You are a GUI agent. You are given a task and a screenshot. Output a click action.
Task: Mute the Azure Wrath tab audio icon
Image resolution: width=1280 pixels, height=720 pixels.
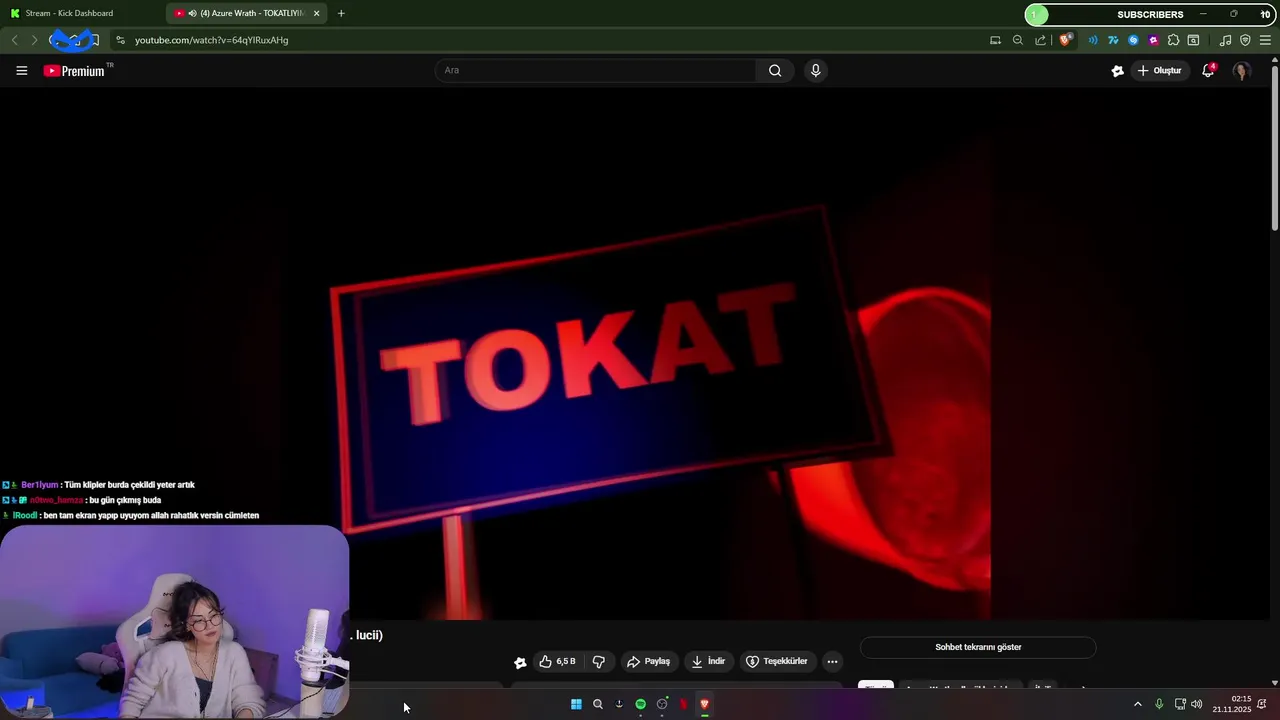click(191, 13)
